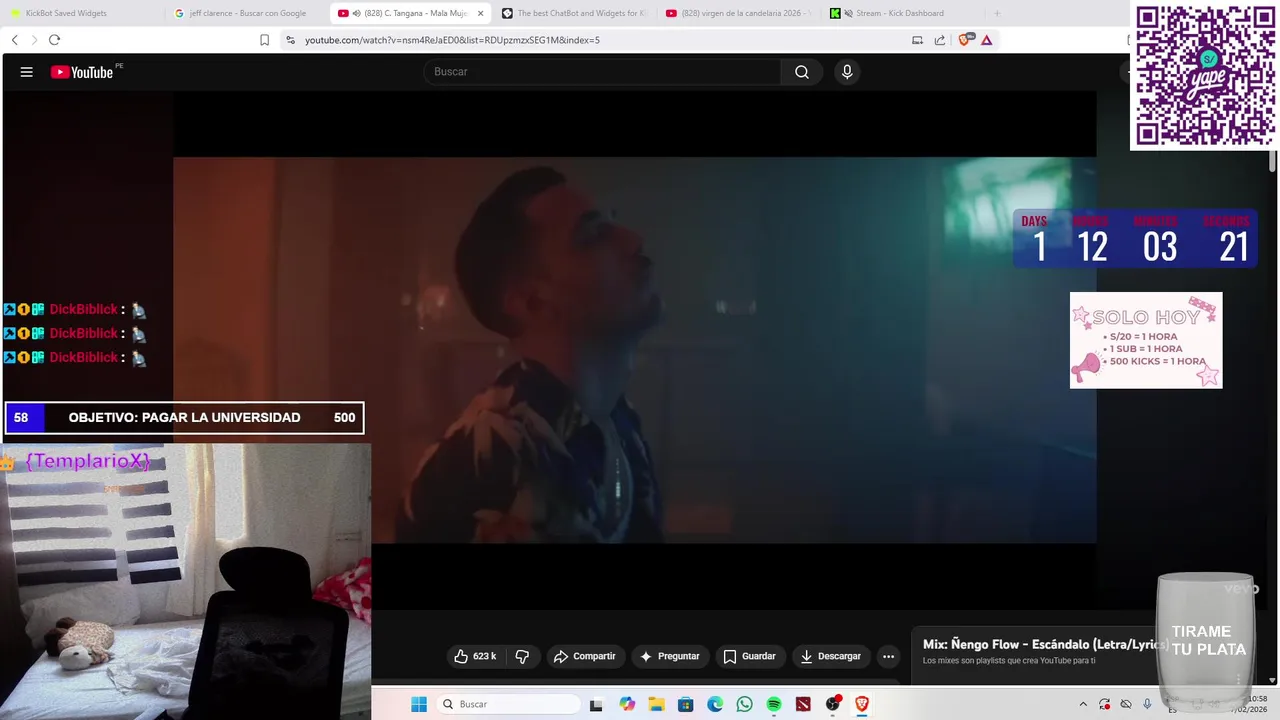Click the Compartir share button

point(585,656)
